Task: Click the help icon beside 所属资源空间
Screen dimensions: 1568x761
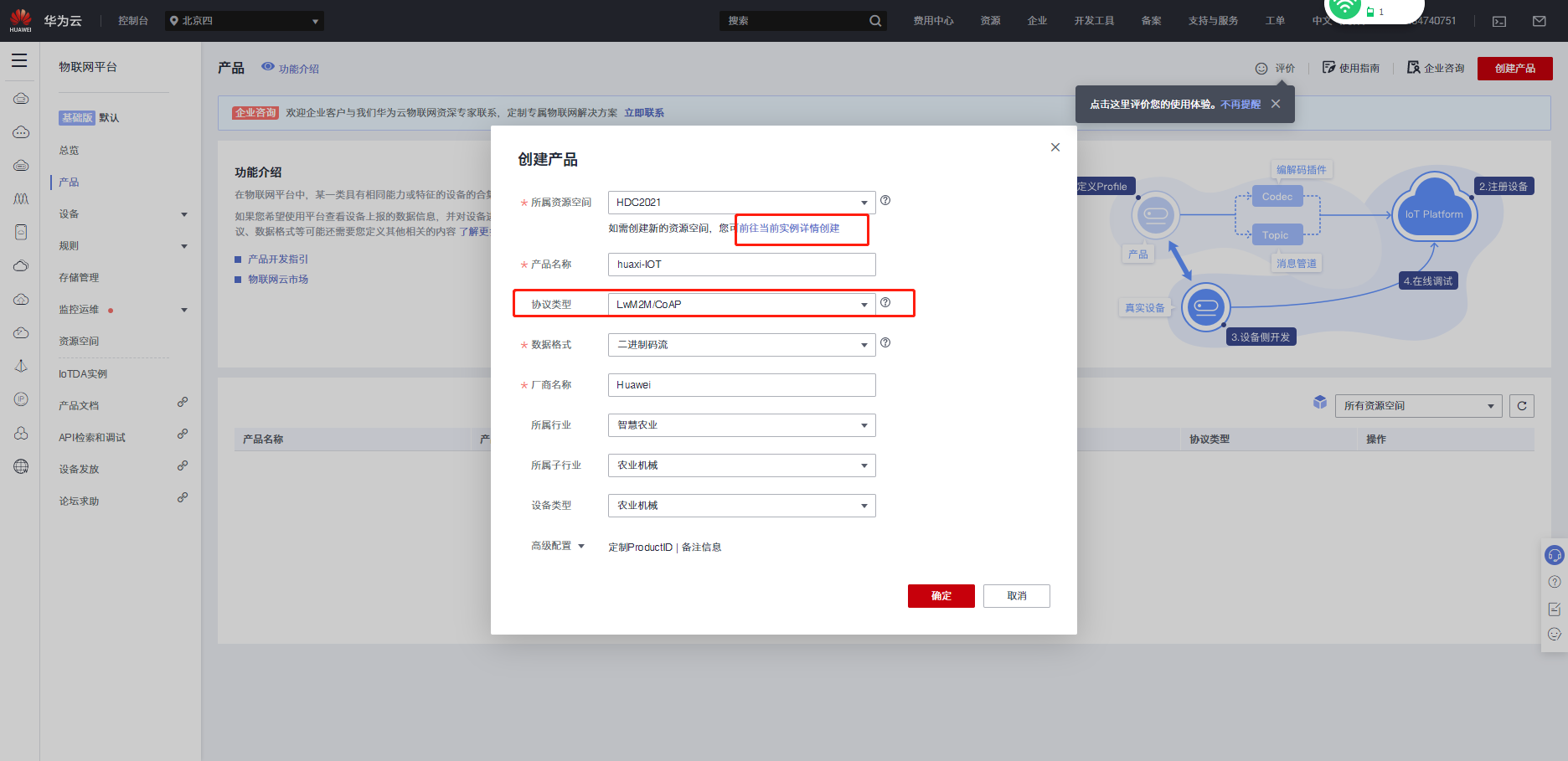Action: tap(885, 200)
